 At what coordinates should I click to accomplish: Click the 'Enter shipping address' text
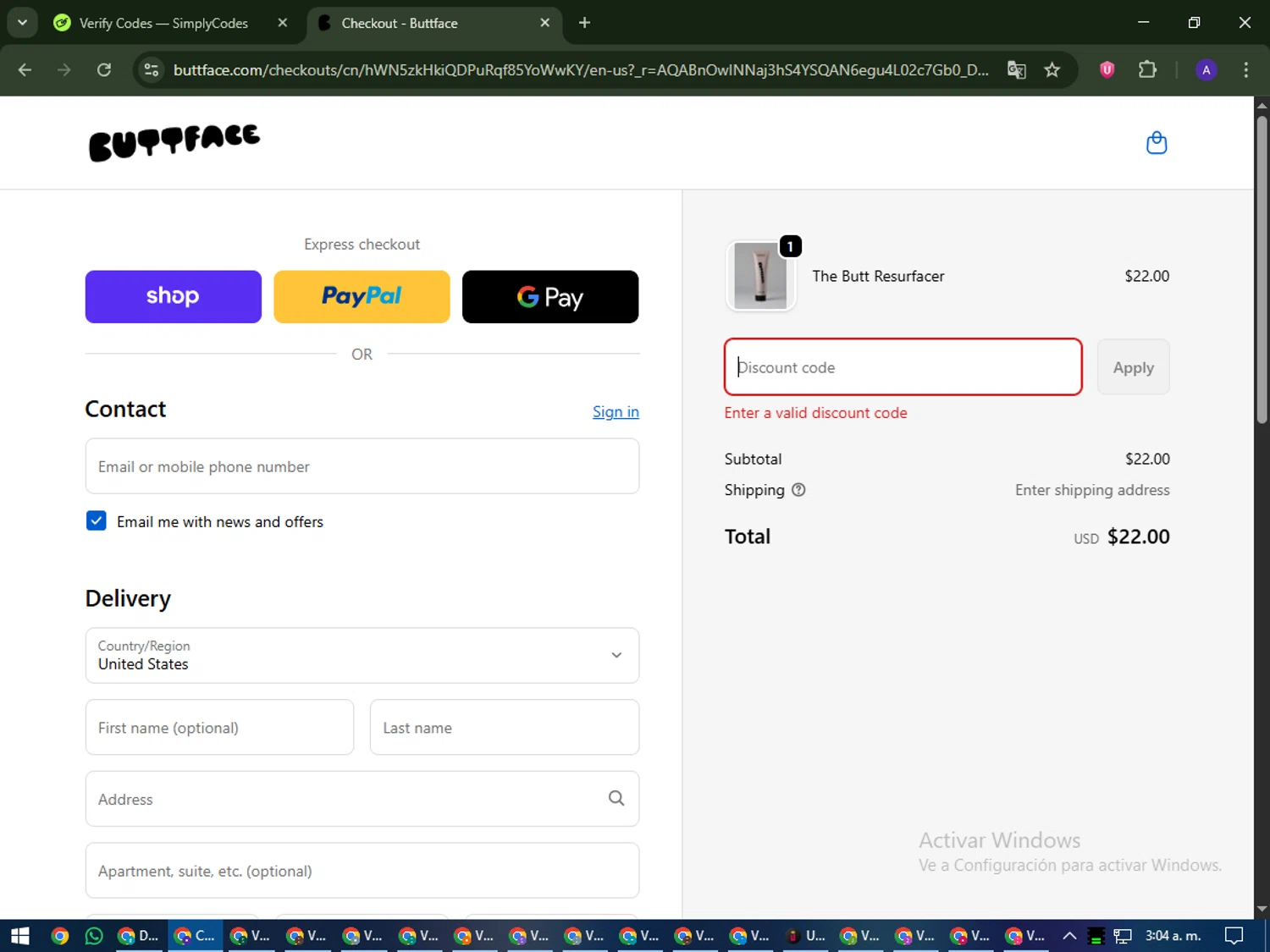pos(1092,490)
